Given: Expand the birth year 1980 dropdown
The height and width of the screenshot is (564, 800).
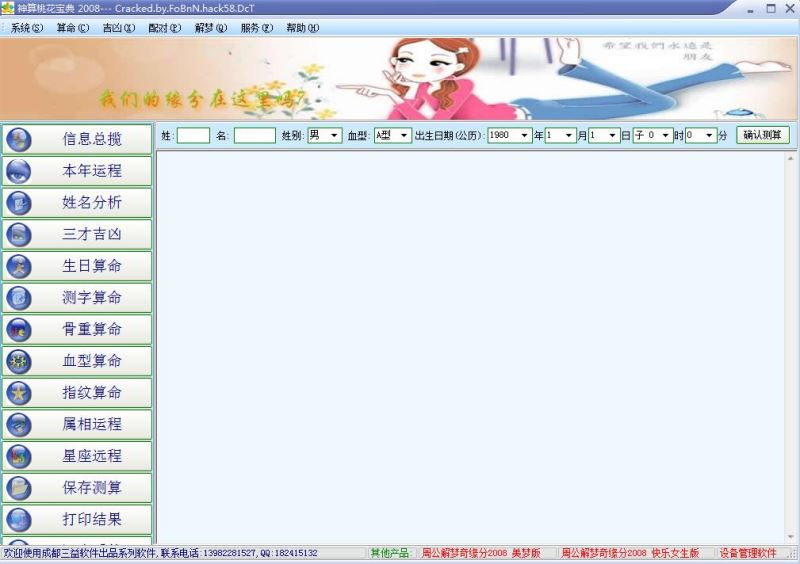Looking at the screenshot, I should 524,135.
